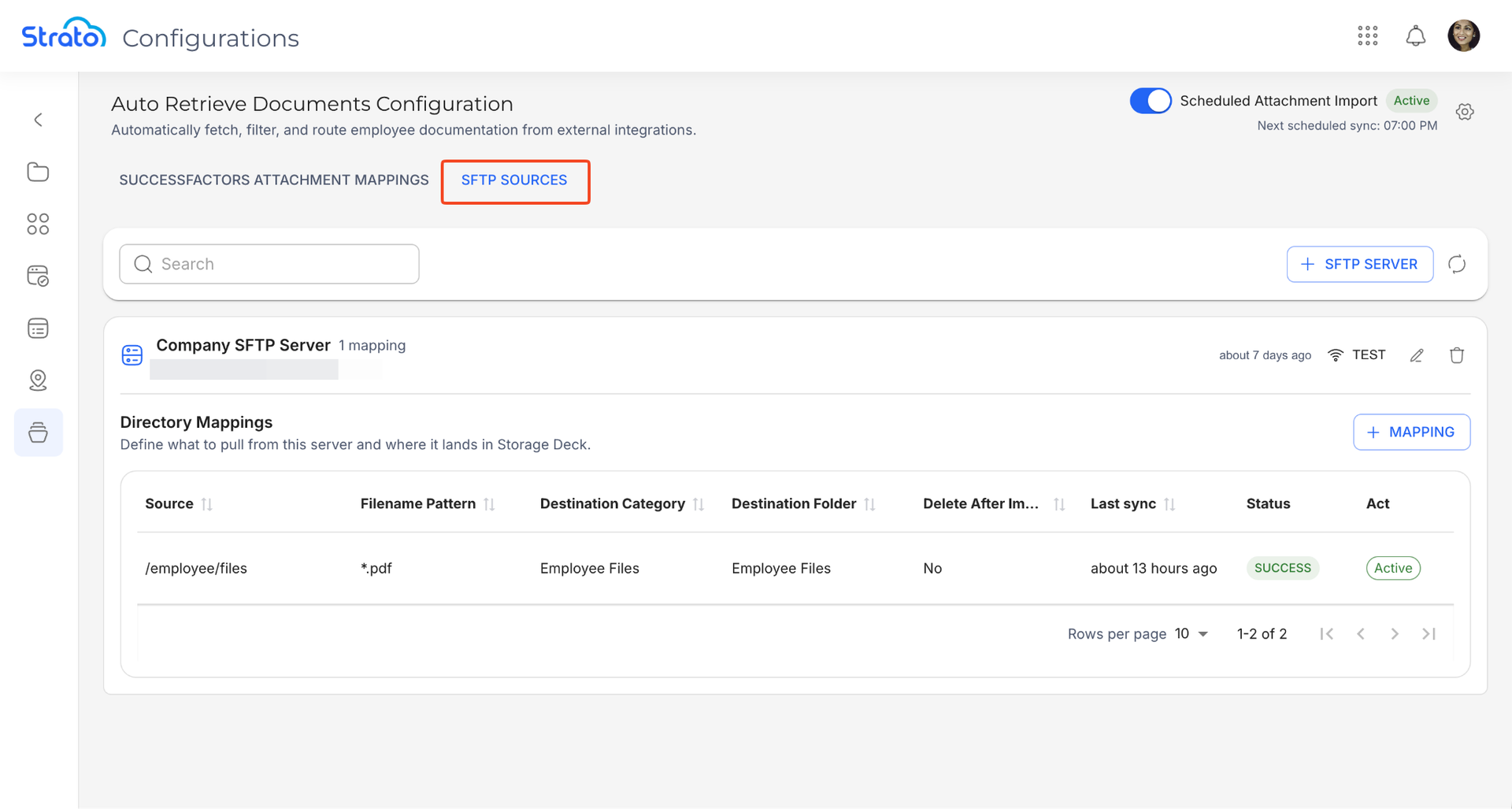Image resolution: width=1512 pixels, height=809 pixels.
Task: Open the apps grid launcher
Action: tap(1368, 35)
